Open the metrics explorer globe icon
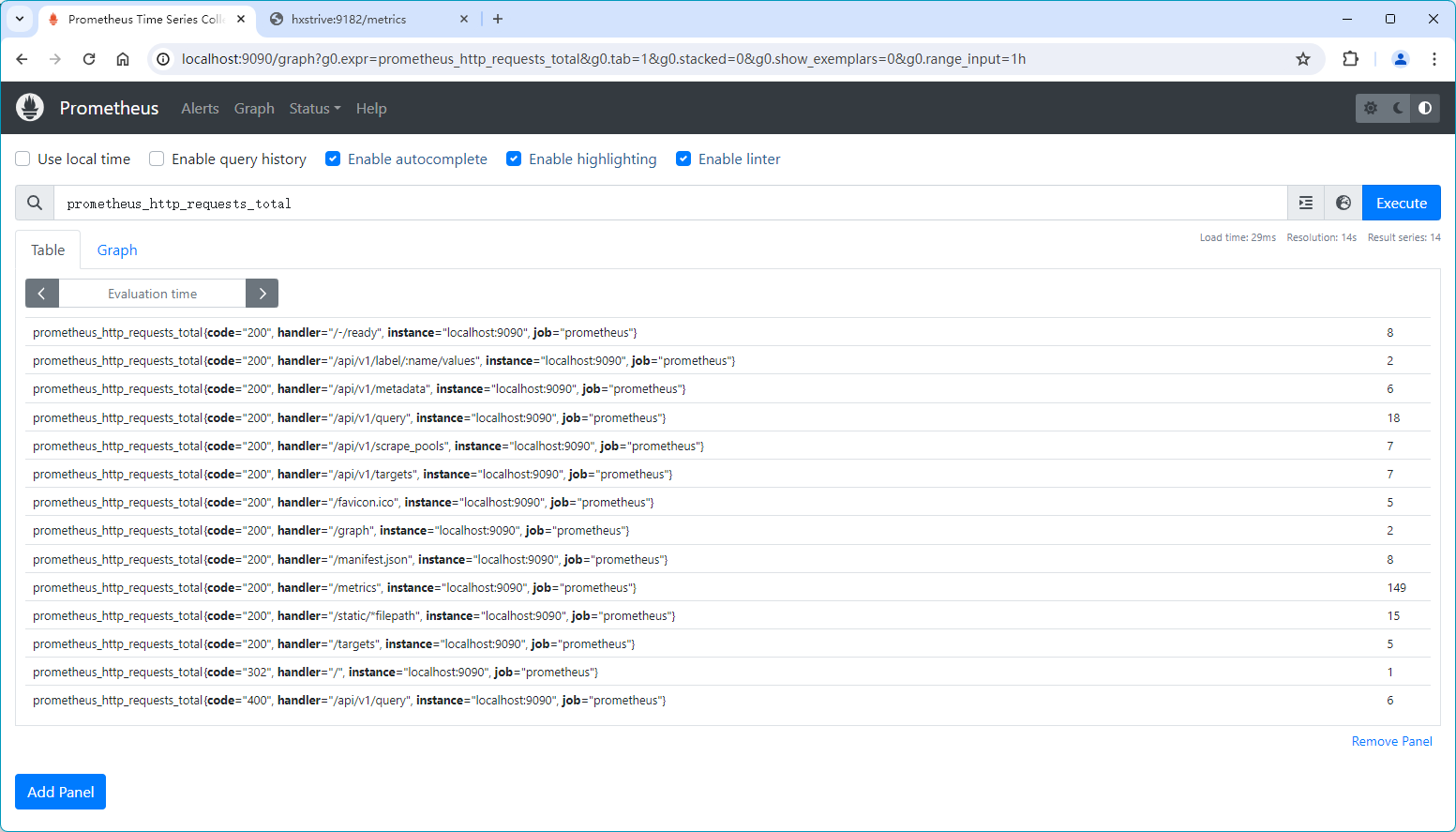Image resolution: width=1456 pixels, height=832 pixels. coord(1343,203)
